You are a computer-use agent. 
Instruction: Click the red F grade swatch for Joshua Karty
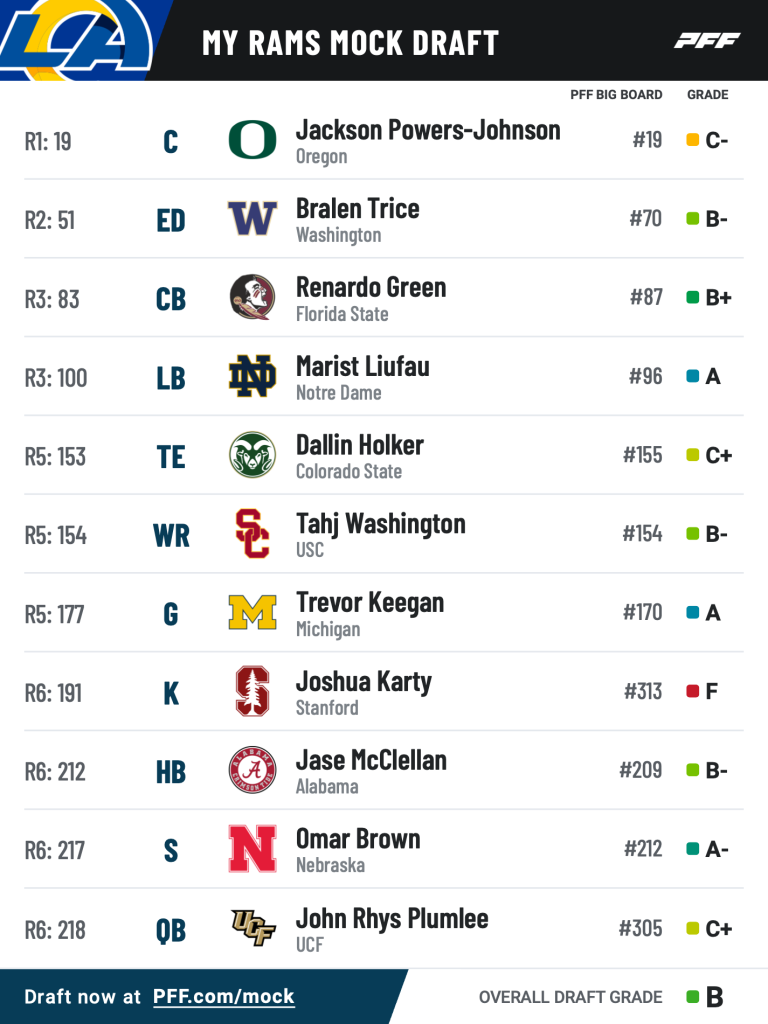pyautogui.click(x=692, y=691)
